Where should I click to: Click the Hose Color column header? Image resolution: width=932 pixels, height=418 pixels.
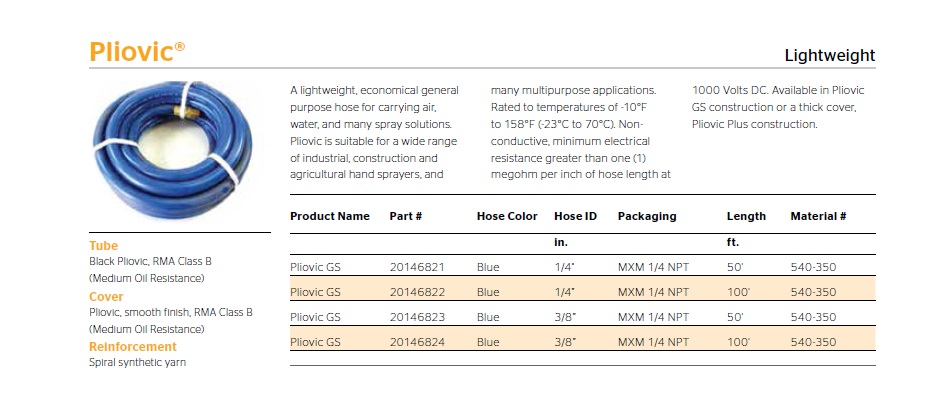point(507,216)
